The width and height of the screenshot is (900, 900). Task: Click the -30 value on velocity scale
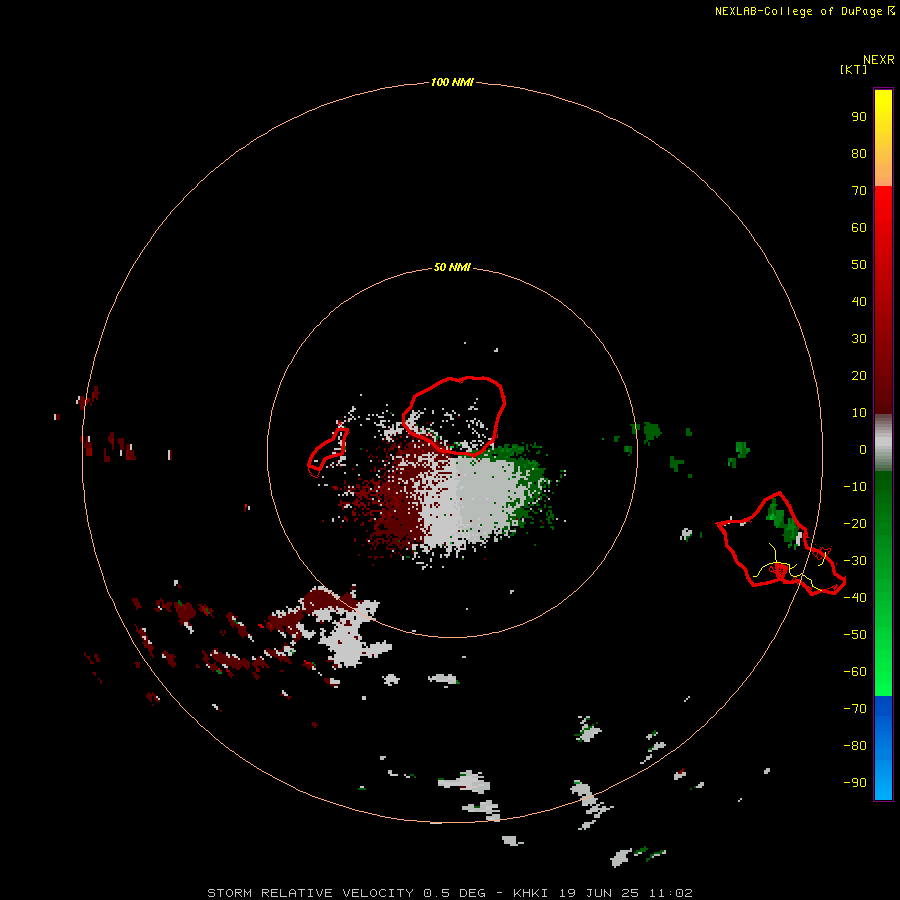click(x=855, y=561)
